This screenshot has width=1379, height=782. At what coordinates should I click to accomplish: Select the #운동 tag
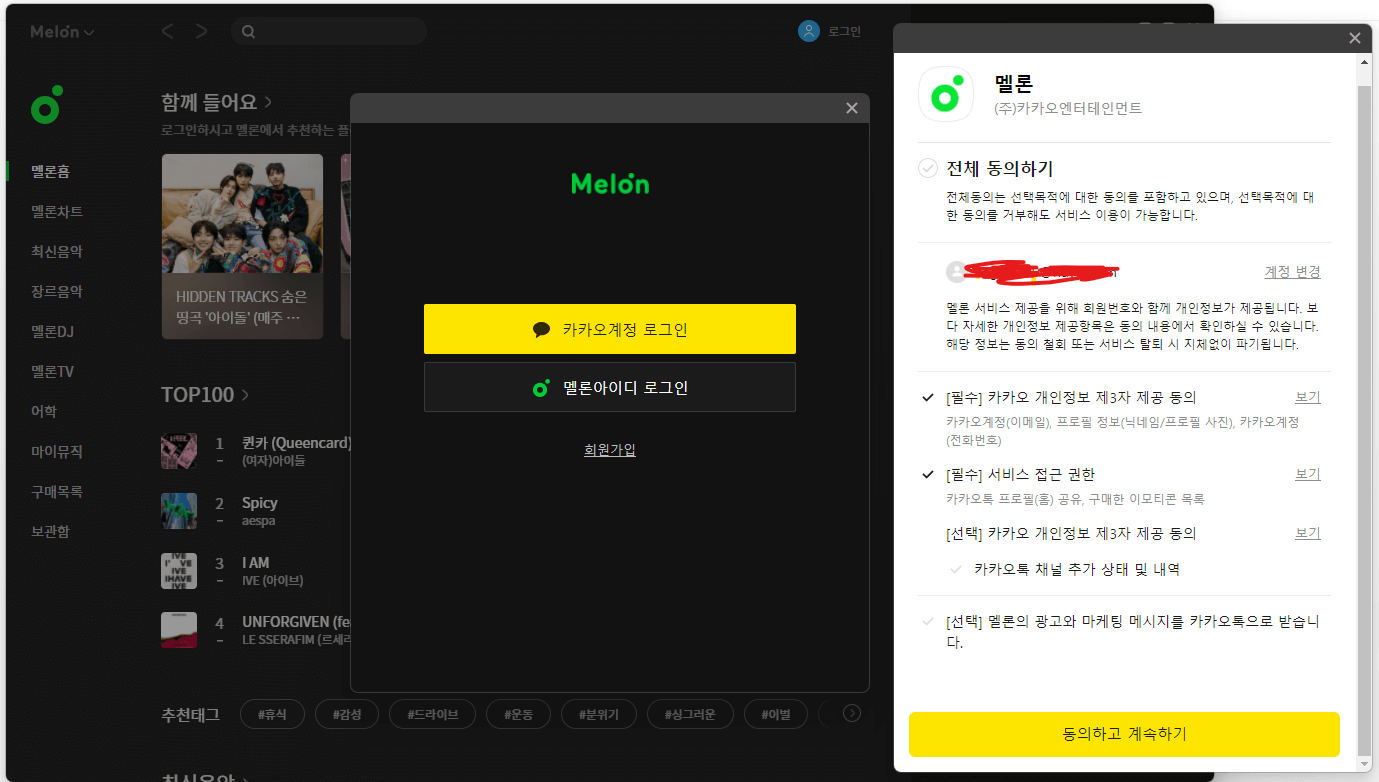(519, 714)
